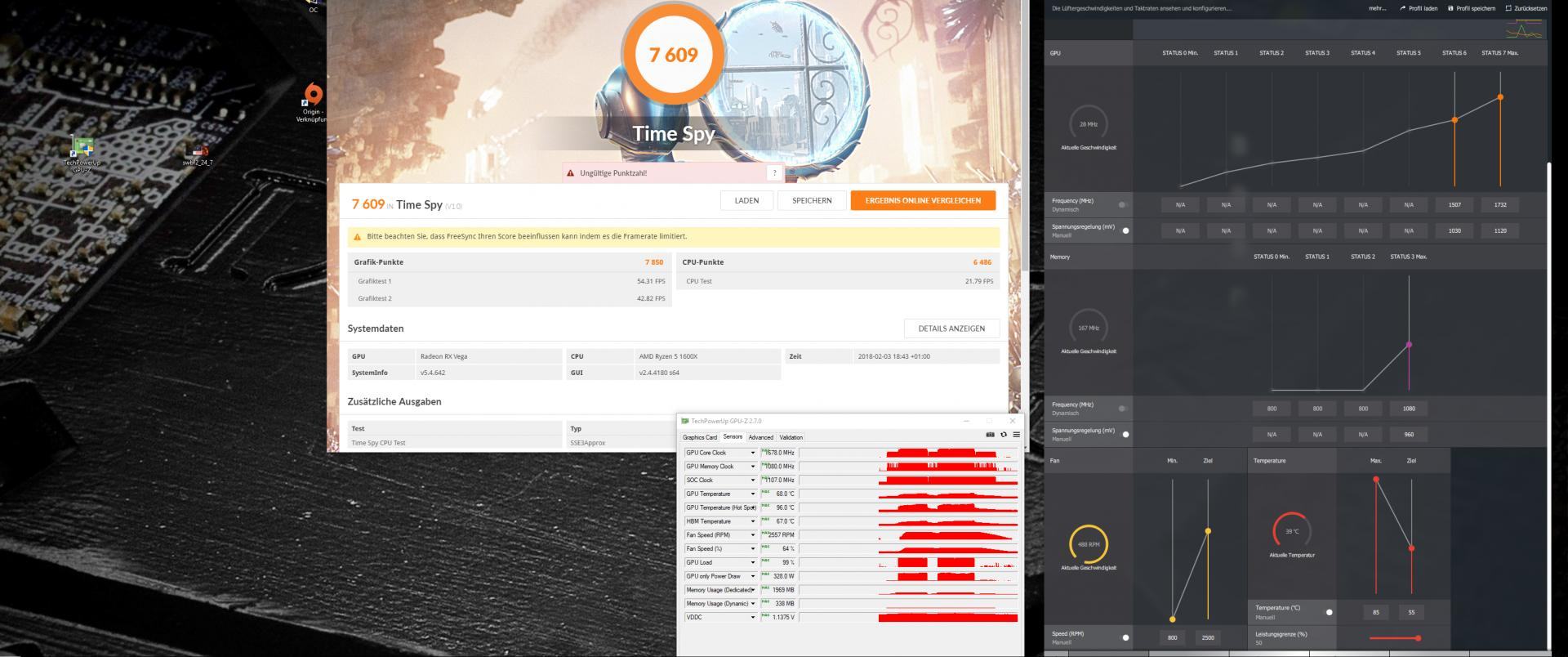Open the mehr... menu in Wattman

1377,8
